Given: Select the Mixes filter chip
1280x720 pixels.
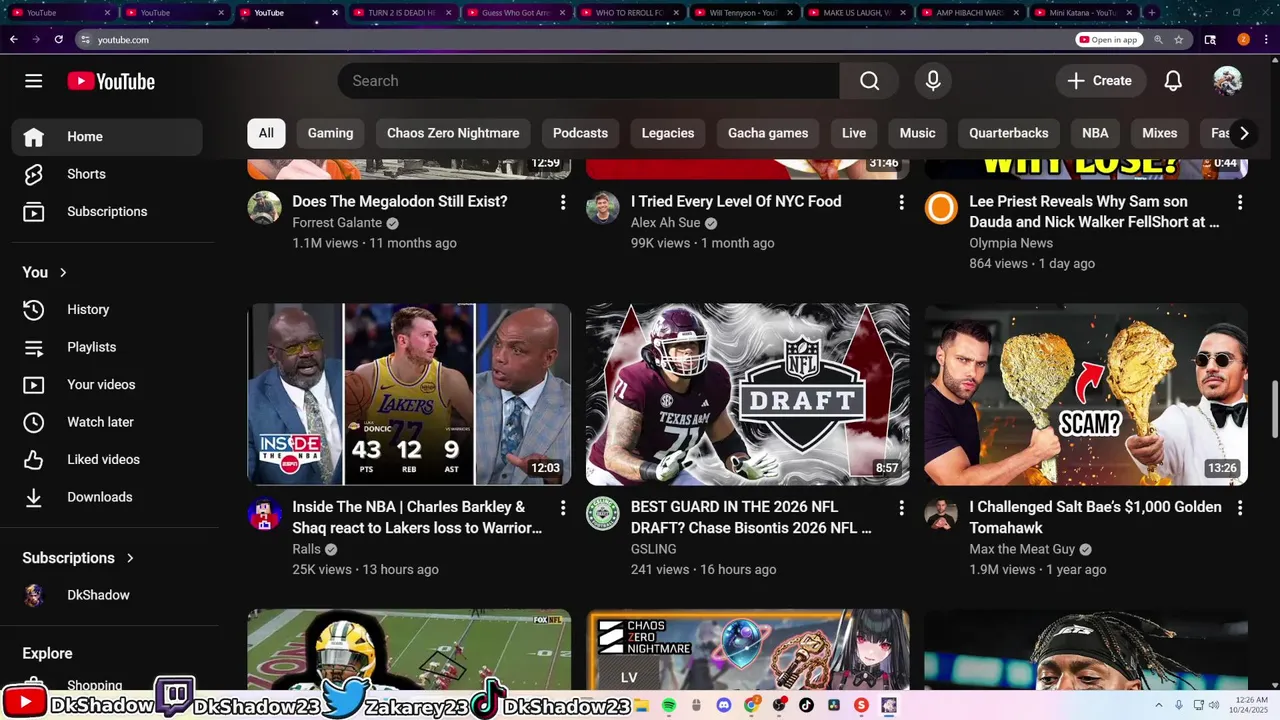Looking at the screenshot, I should (1160, 133).
